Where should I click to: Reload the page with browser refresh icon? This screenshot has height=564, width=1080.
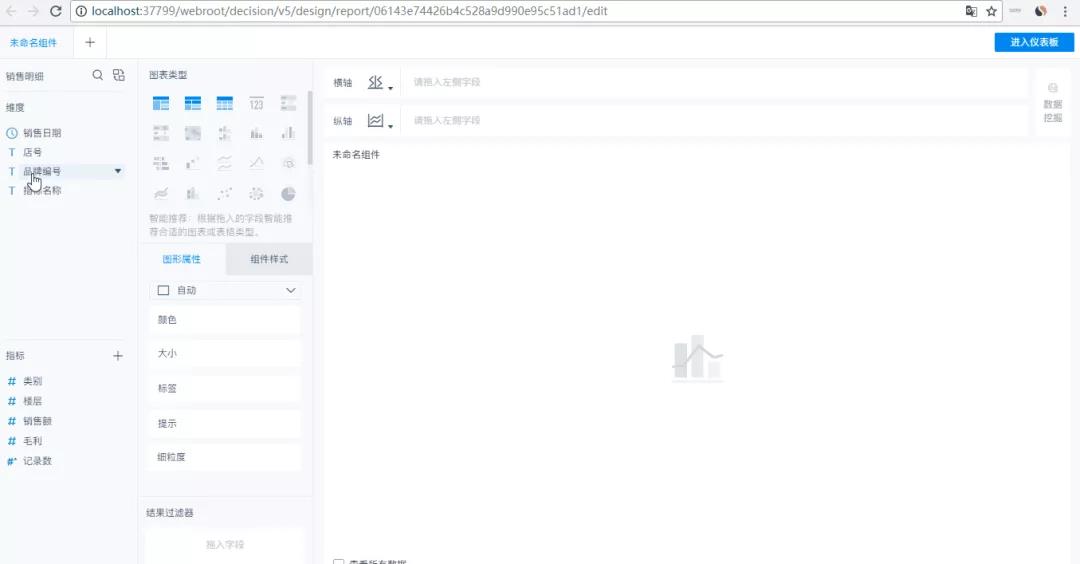tap(55, 11)
